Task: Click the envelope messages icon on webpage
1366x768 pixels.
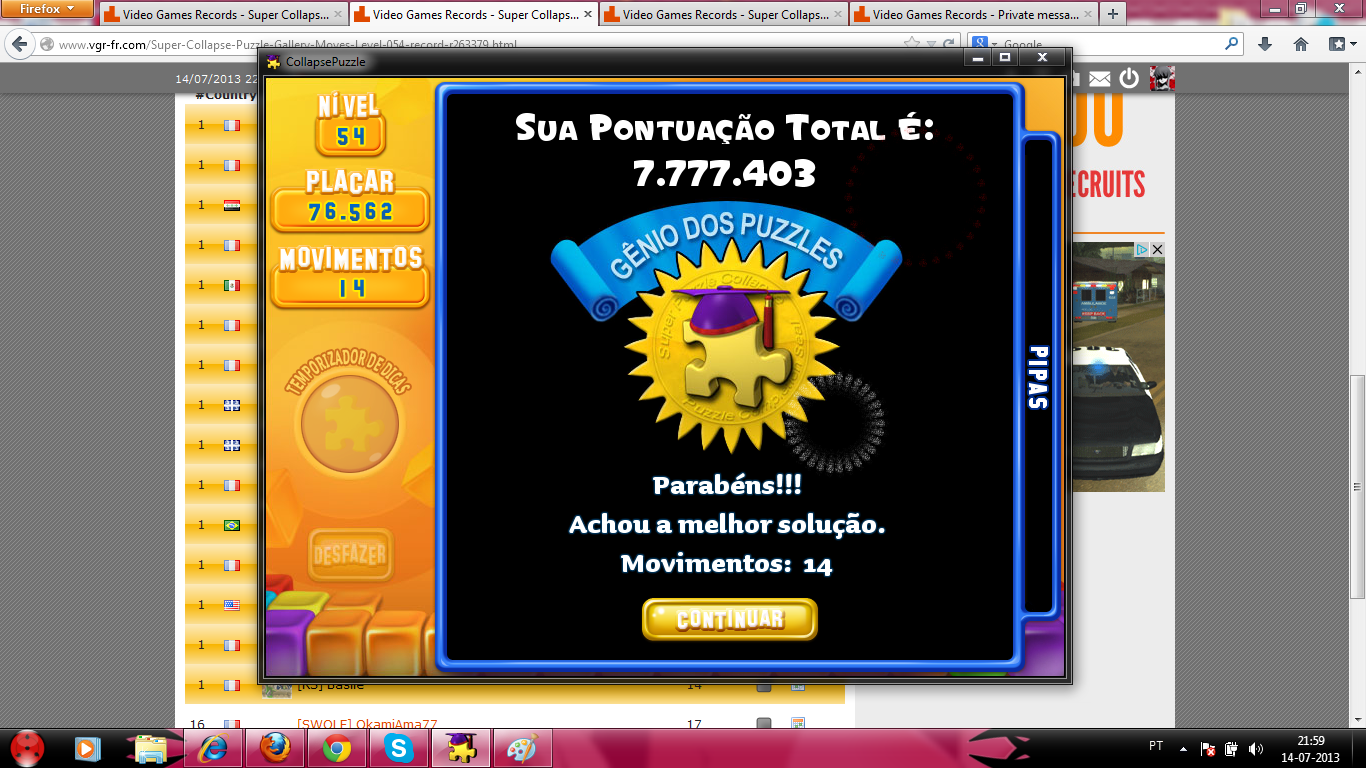Action: pos(1099,79)
